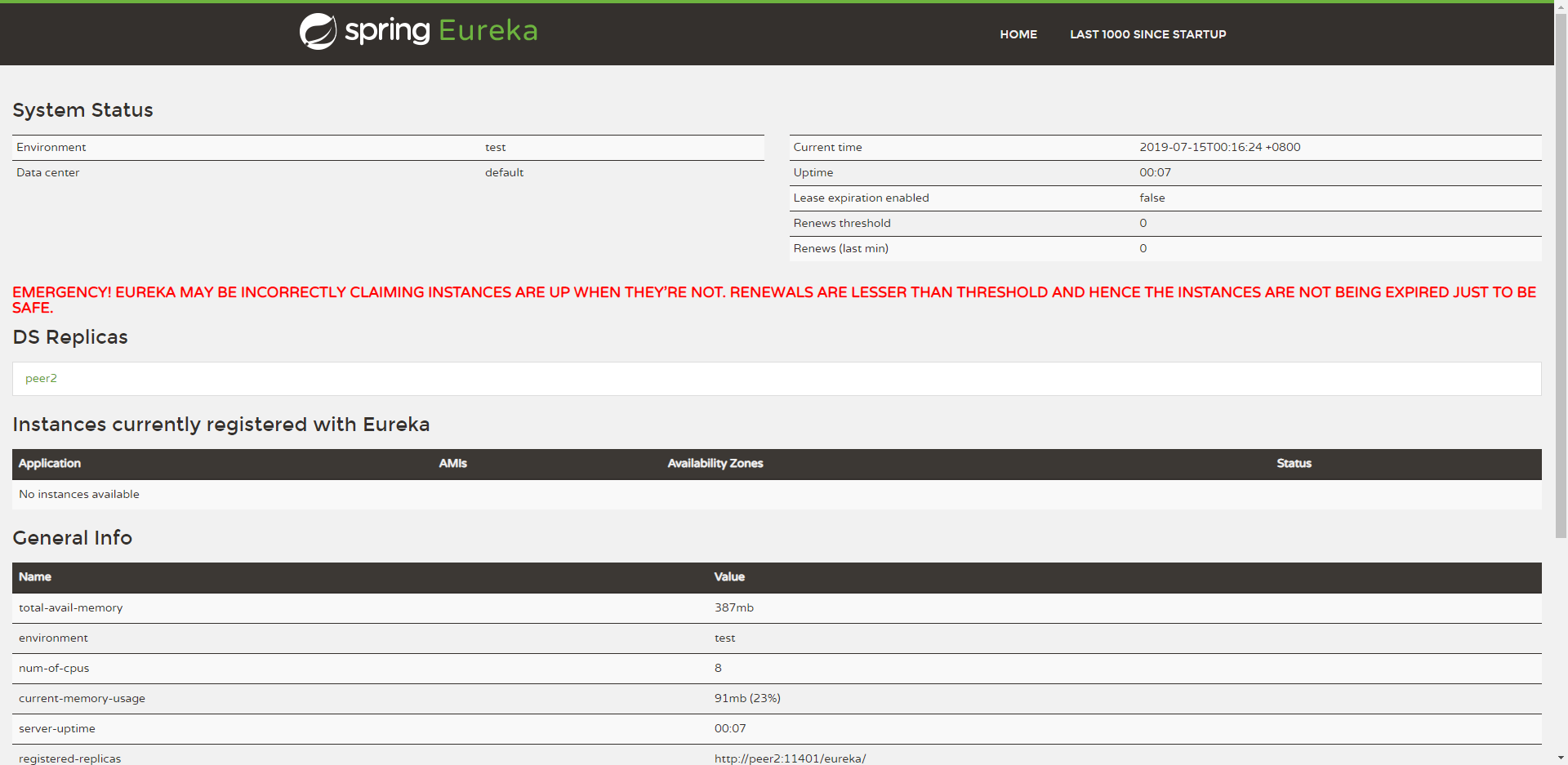Click the Status column header

[1294, 463]
